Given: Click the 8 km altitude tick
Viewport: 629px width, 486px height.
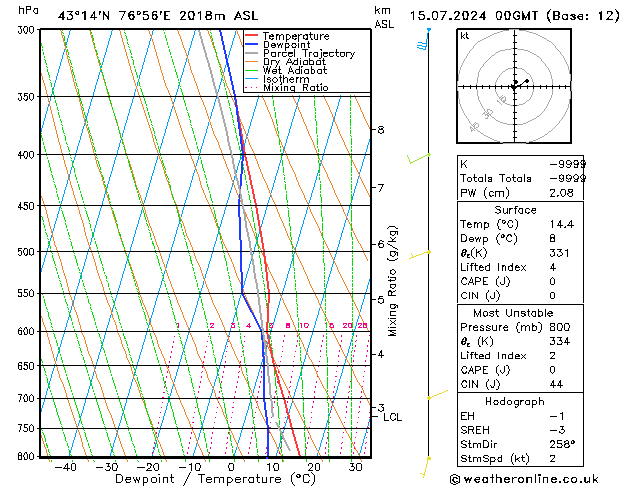Looking at the screenshot, I should point(381,130).
